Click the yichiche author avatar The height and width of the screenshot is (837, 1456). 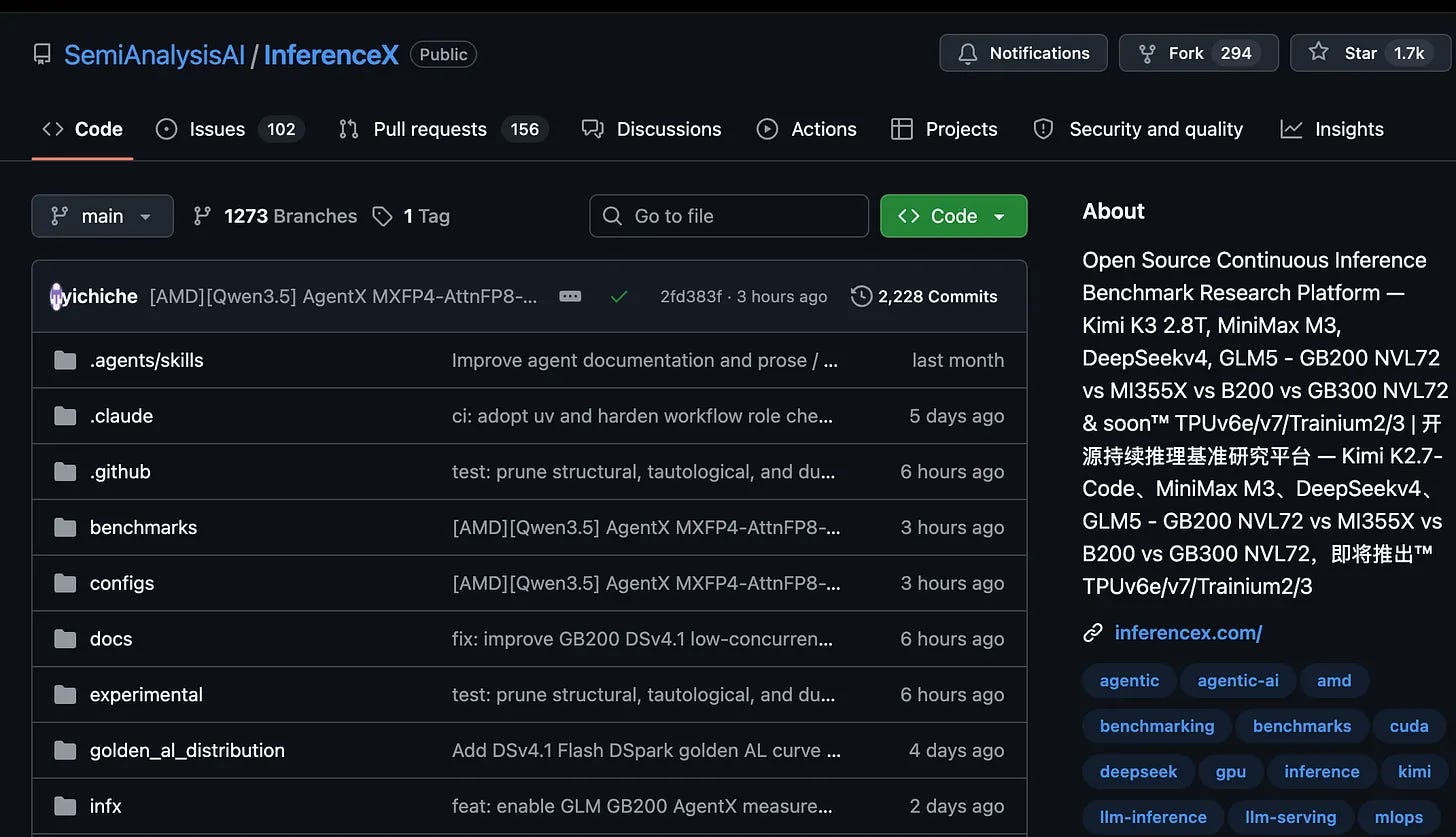click(x=56, y=296)
